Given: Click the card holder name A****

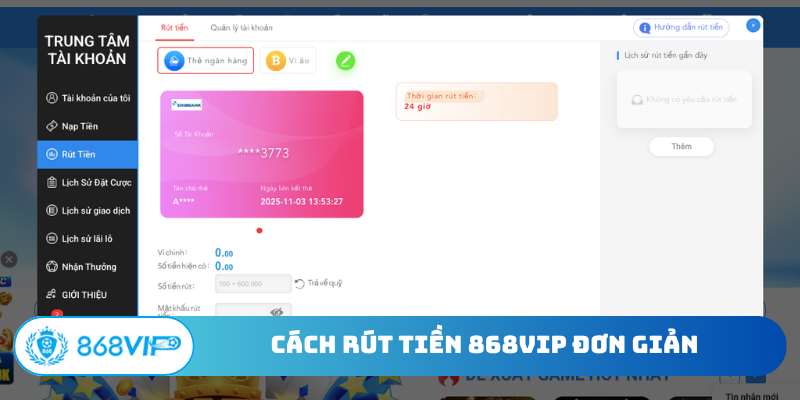Looking at the screenshot, I should tap(183, 202).
